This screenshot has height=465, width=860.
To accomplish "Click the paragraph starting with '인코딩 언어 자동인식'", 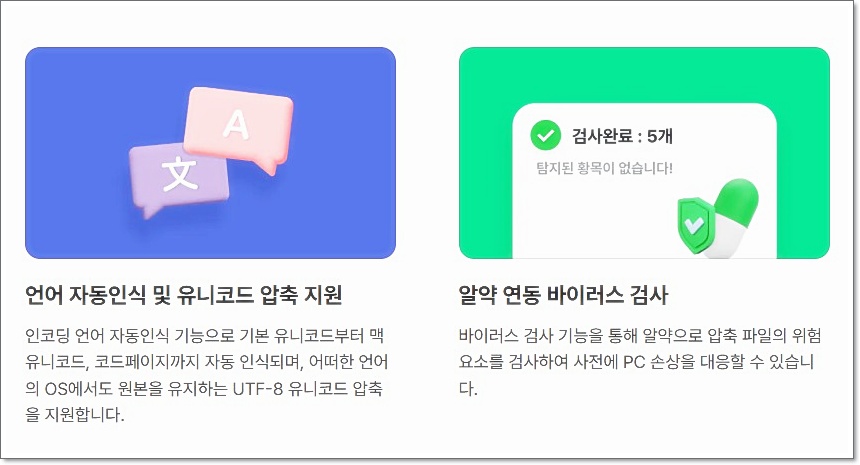I will point(207,375).
